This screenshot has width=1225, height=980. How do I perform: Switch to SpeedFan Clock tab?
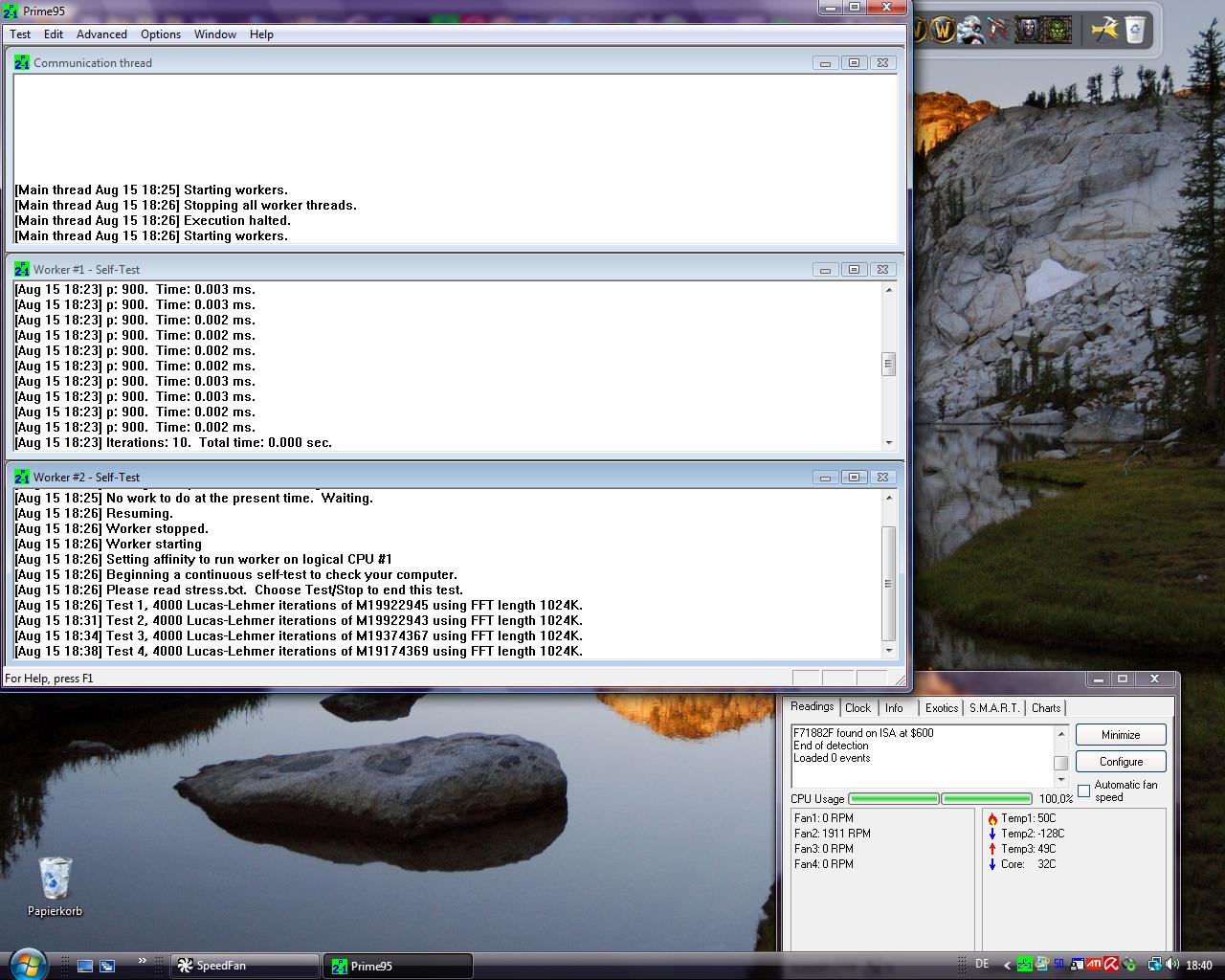[x=858, y=708]
